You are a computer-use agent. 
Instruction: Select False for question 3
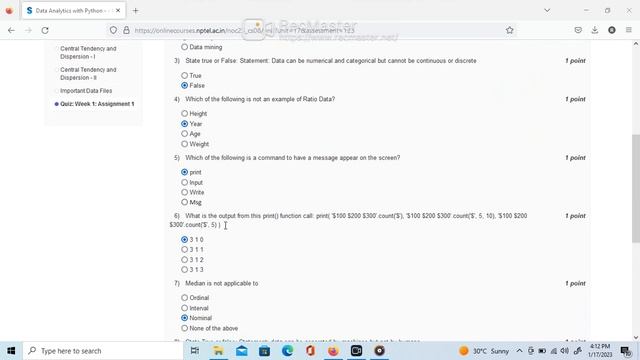pos(184,85)
